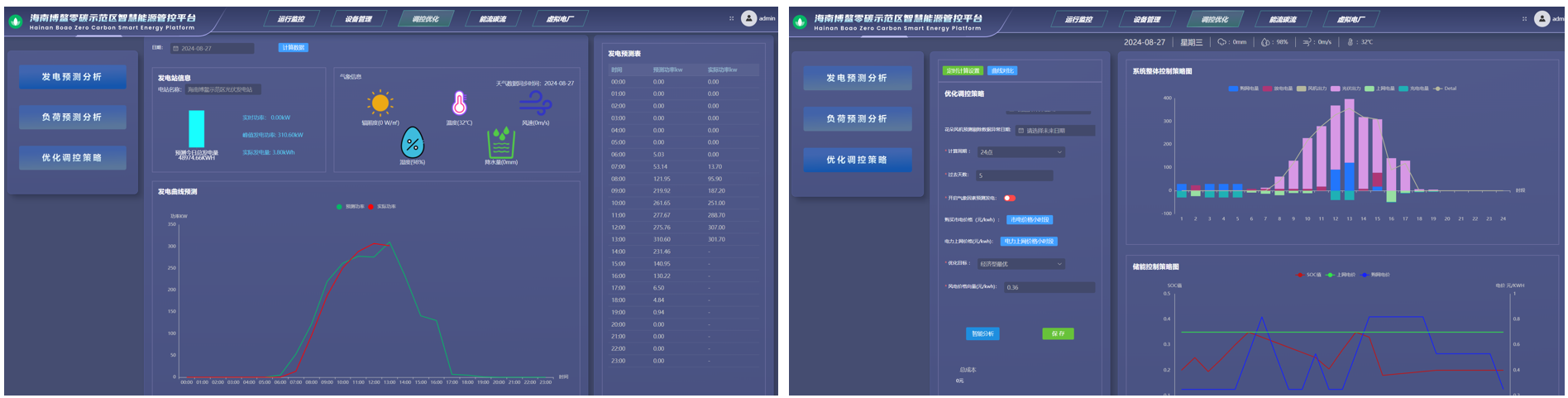
Task: Click the sun solar radiation icon
Action: pyautogui.click(x=380, y=103)
